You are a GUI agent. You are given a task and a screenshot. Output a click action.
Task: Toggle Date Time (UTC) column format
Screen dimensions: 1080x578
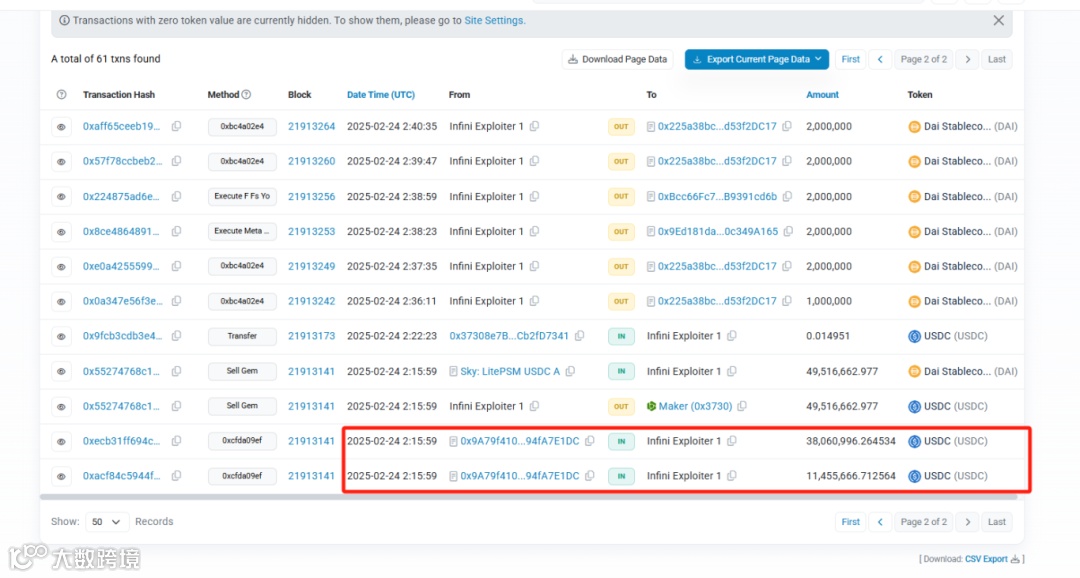(x=381, y=95)
